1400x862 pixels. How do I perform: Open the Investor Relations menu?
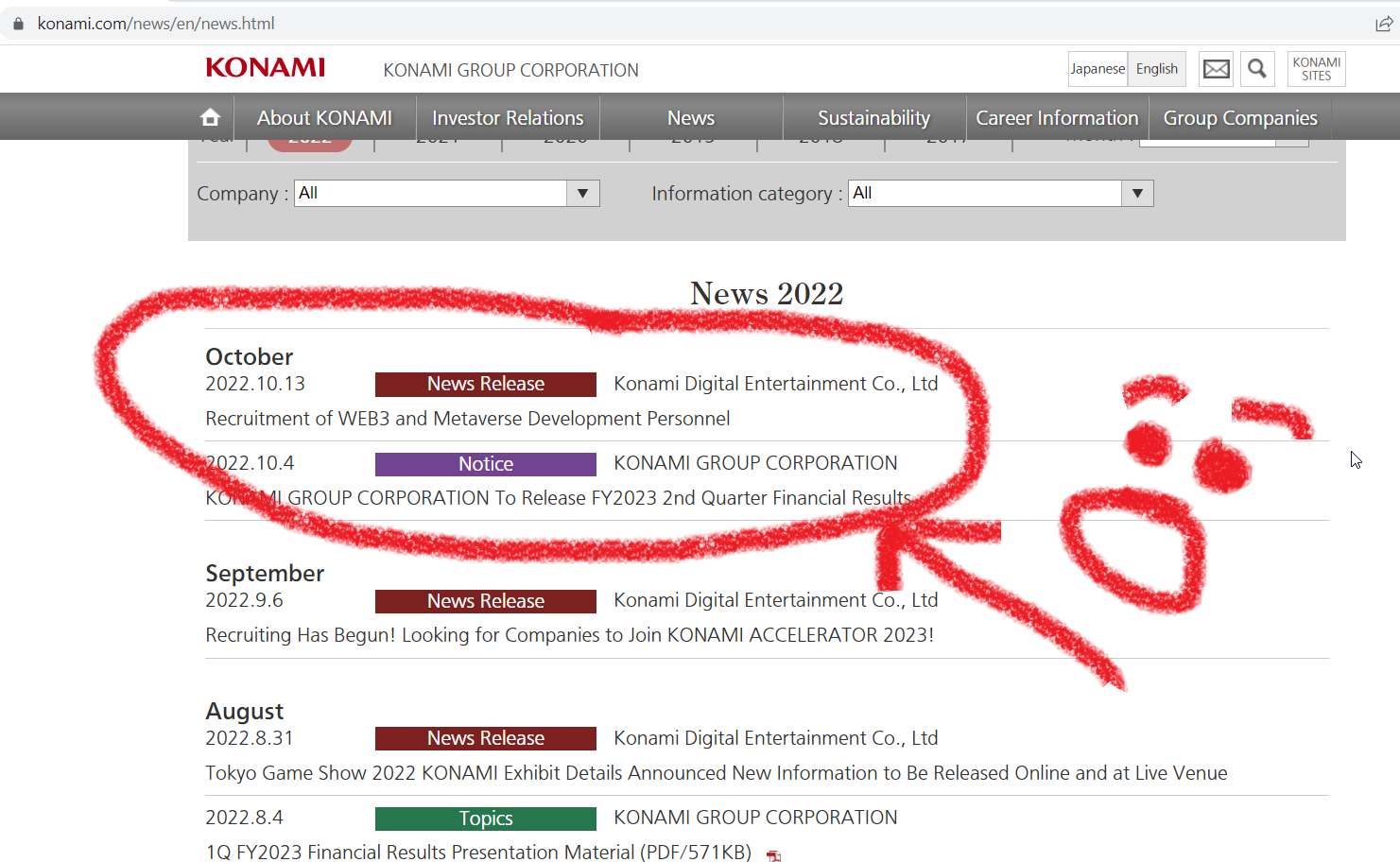pos(508,117)
